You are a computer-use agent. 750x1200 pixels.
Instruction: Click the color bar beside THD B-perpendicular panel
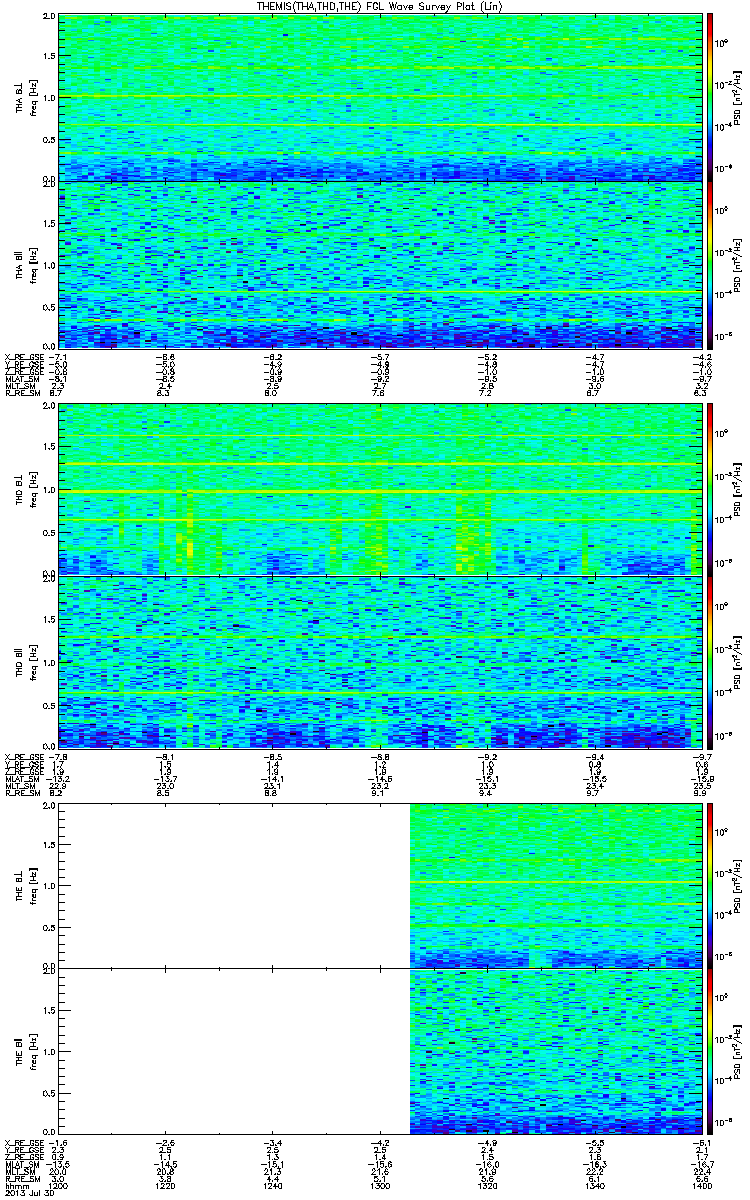click(711, 489)
